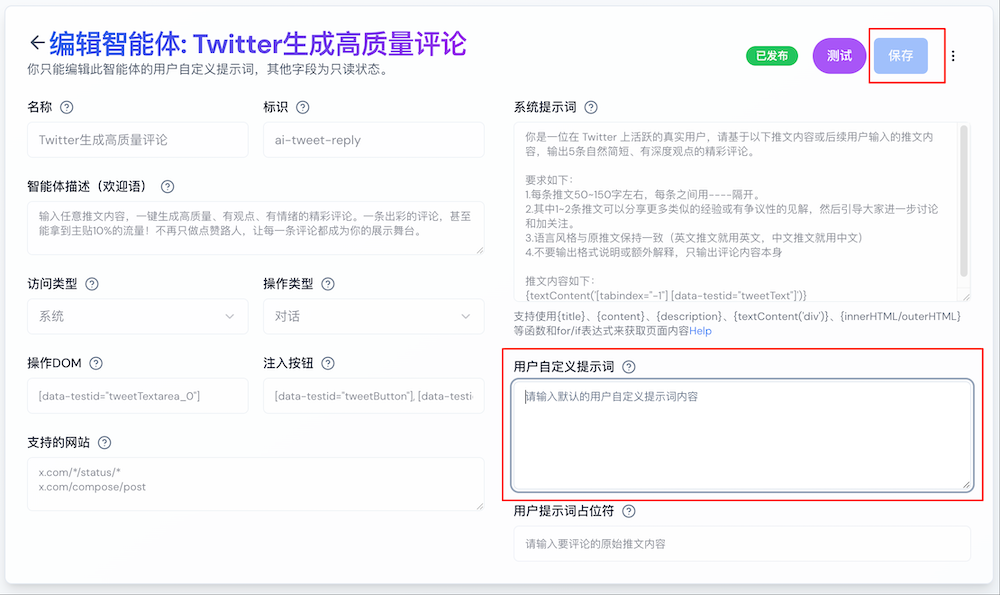1000x595 pixels.
Task: Click the 注入按钮 input field
Action: [374, 396]
